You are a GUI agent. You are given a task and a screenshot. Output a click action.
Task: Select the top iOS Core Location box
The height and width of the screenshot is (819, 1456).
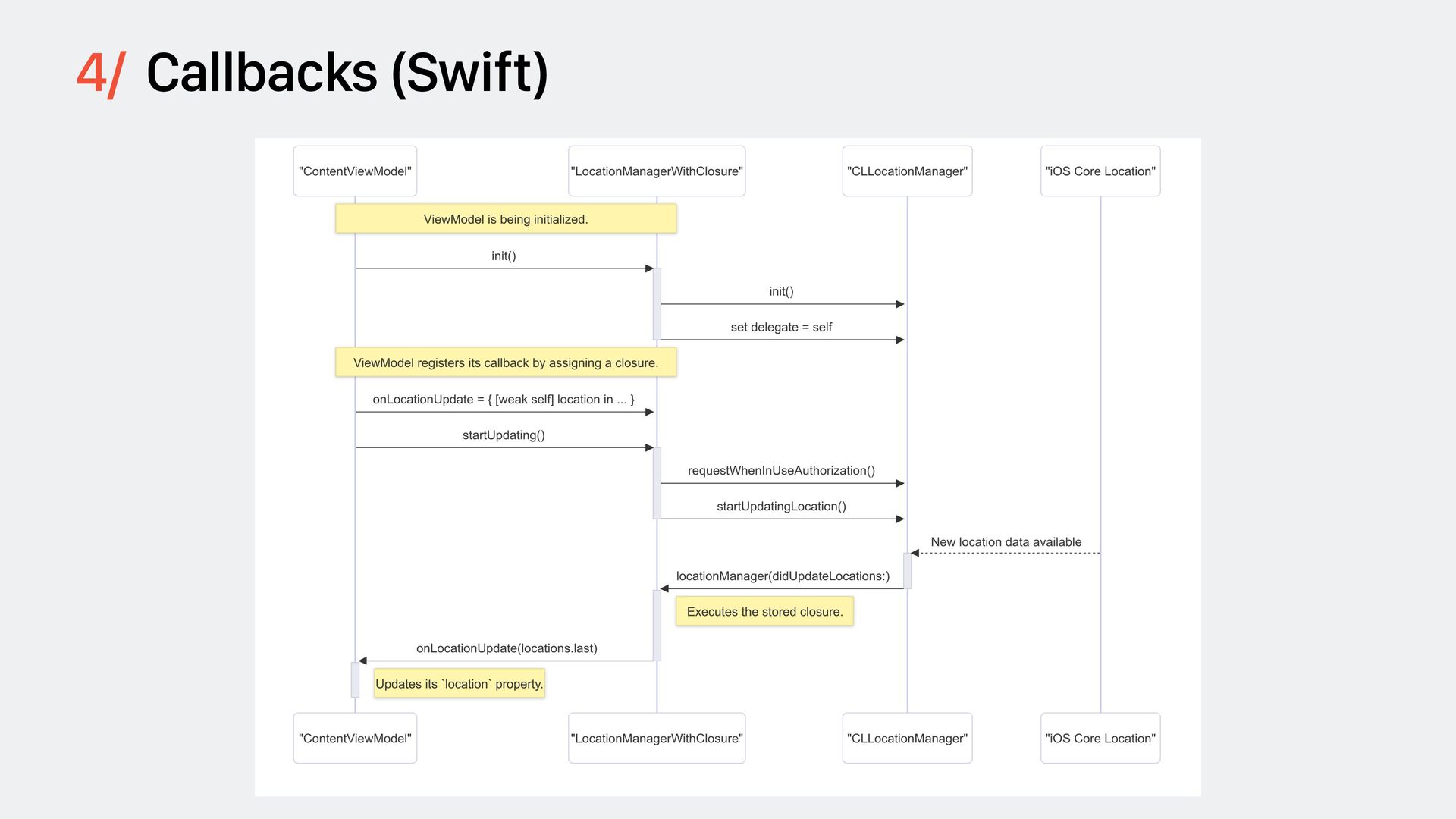(1100, 171)
